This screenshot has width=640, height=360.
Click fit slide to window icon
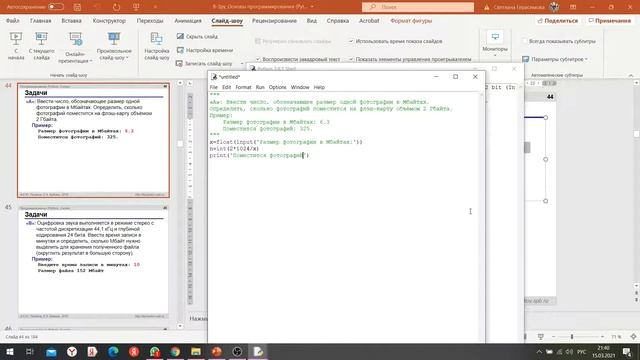(x=633, y=337)
